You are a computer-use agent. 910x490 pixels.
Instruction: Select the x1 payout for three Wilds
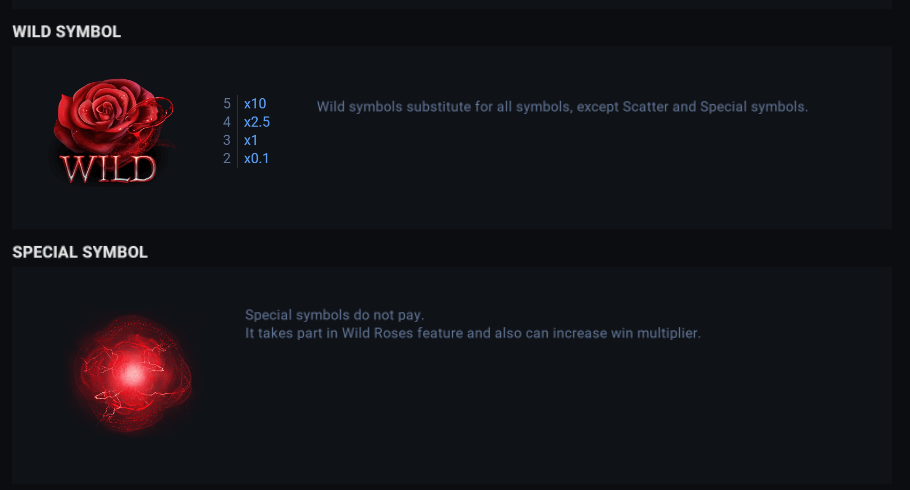point(251,140)
